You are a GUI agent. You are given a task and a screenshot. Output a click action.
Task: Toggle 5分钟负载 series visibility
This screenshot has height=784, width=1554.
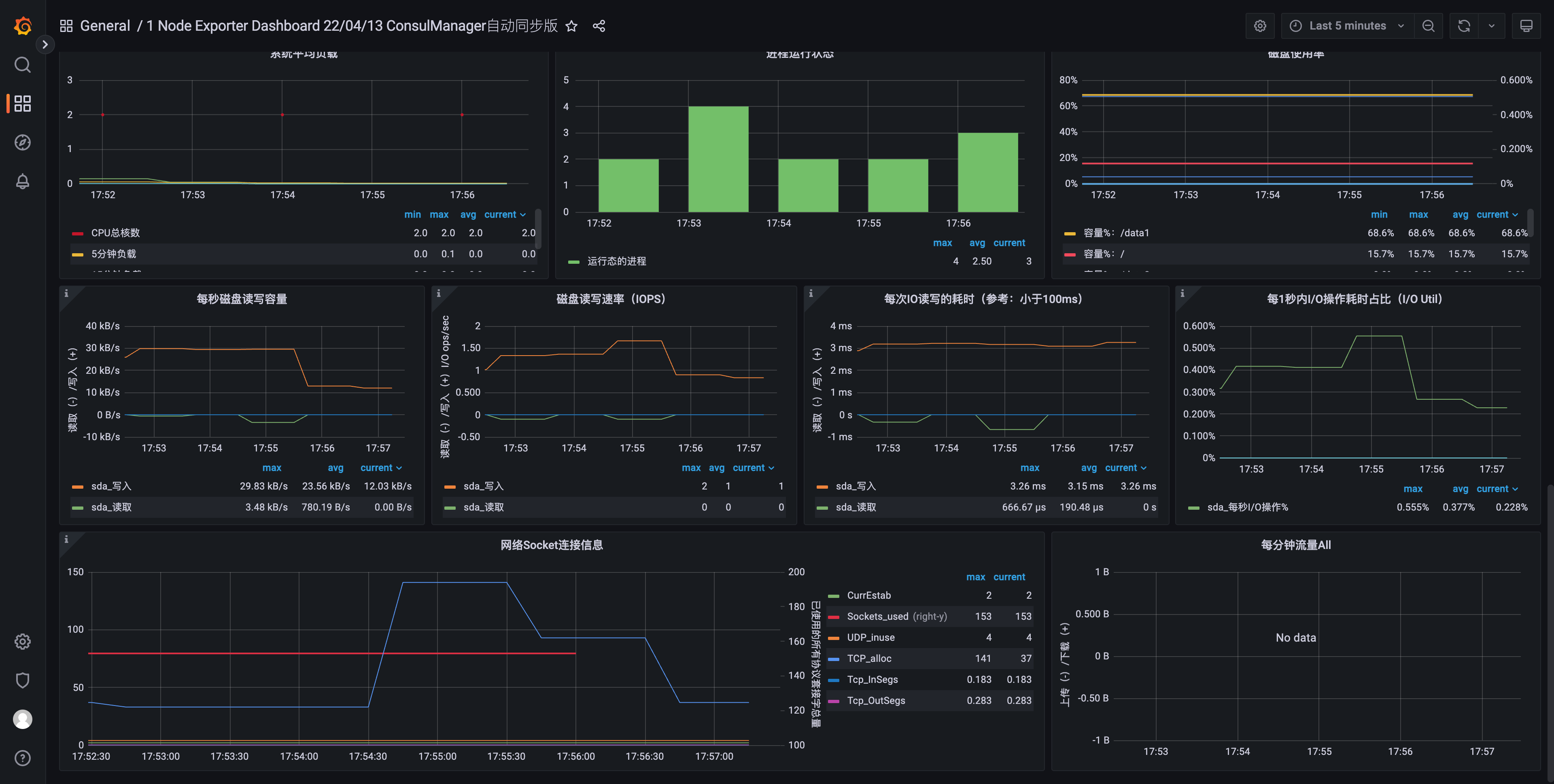pos(113,254)
